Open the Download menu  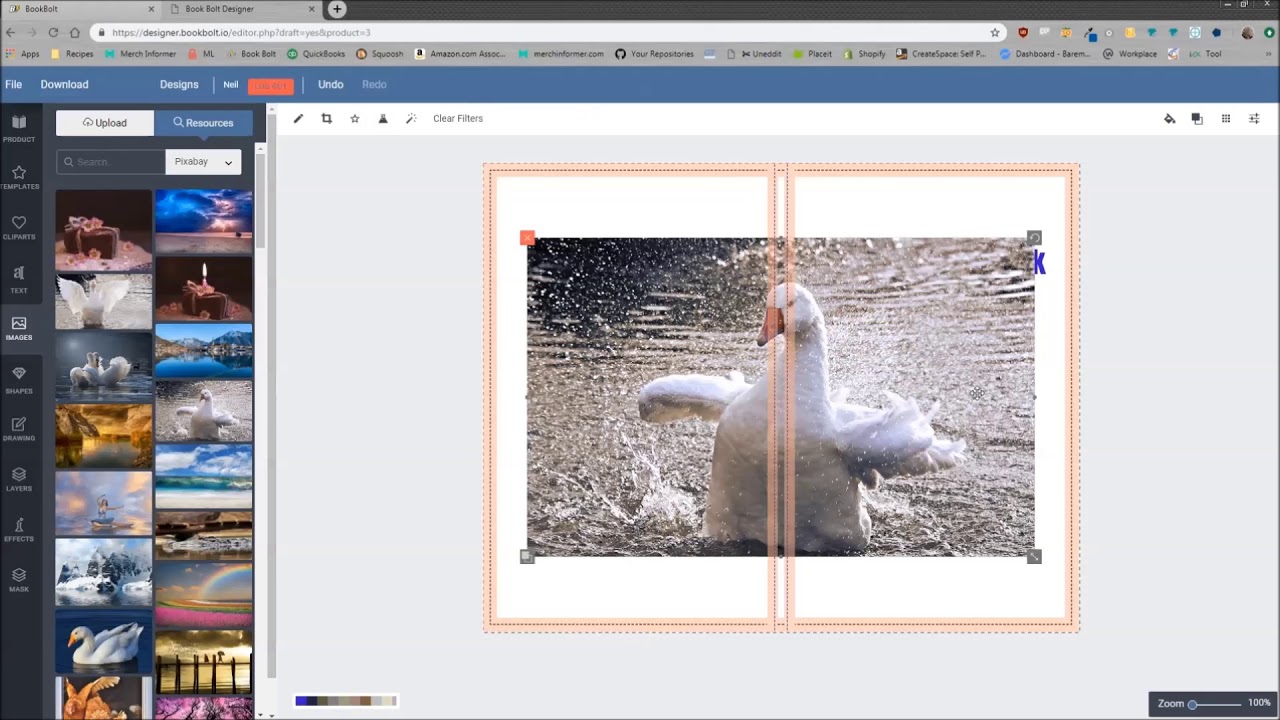64,85
